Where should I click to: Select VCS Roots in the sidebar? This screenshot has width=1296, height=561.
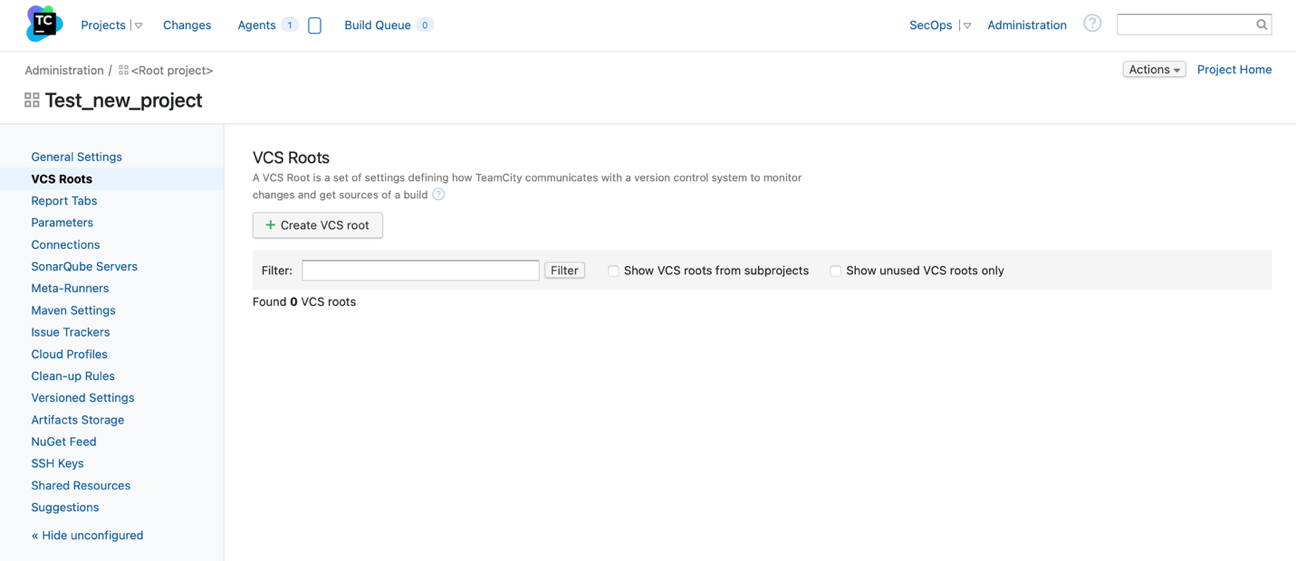61,179
